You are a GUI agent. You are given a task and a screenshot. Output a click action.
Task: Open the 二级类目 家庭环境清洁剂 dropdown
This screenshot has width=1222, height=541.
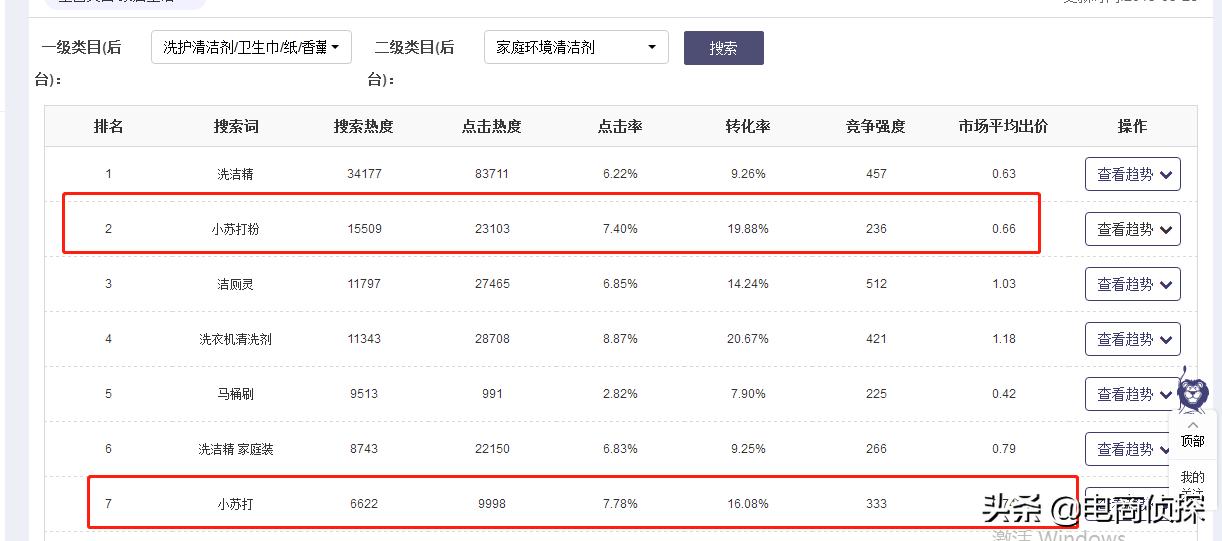click(576, 47)
